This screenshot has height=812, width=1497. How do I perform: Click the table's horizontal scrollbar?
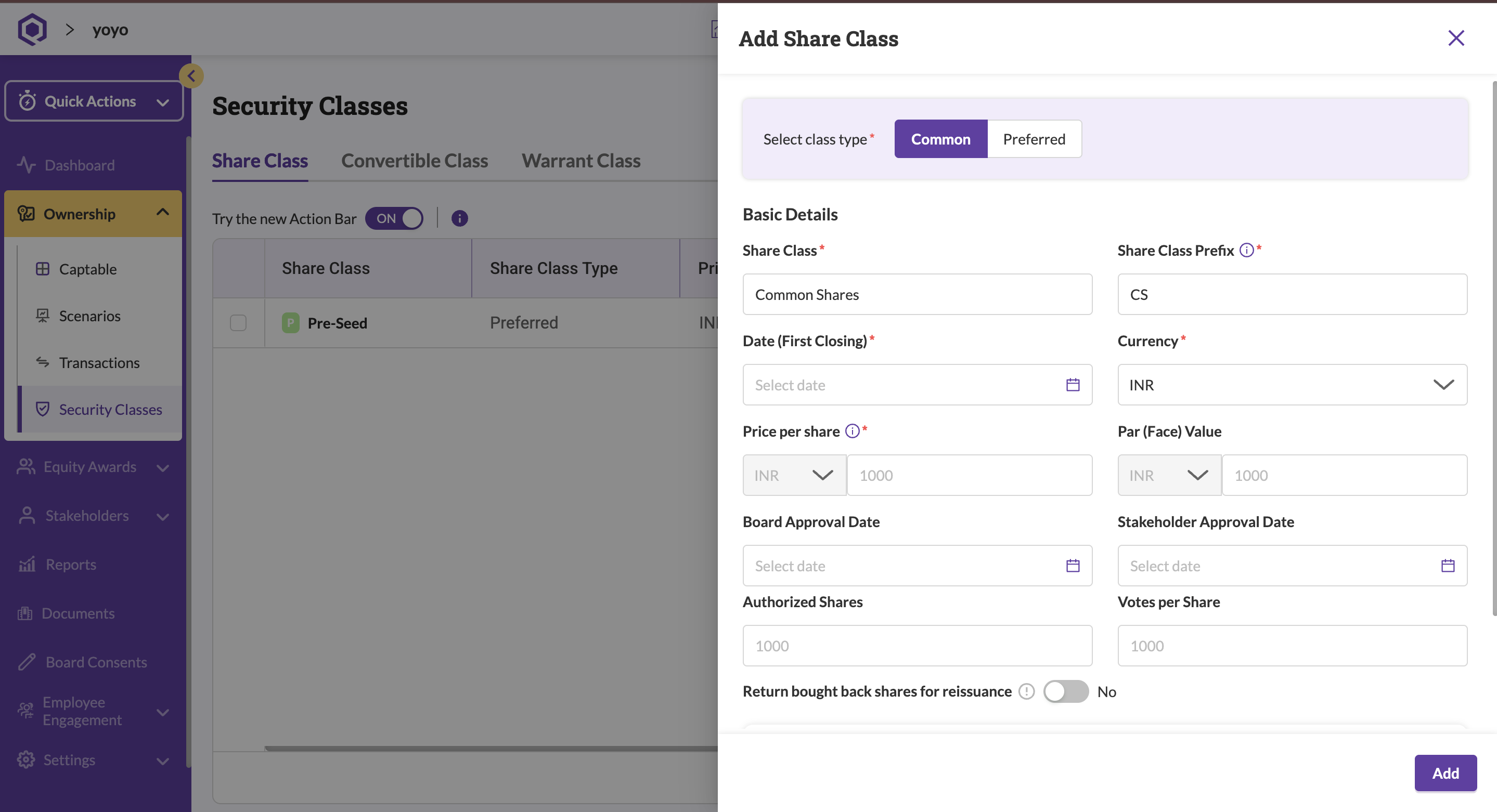(x=491, y=748)
